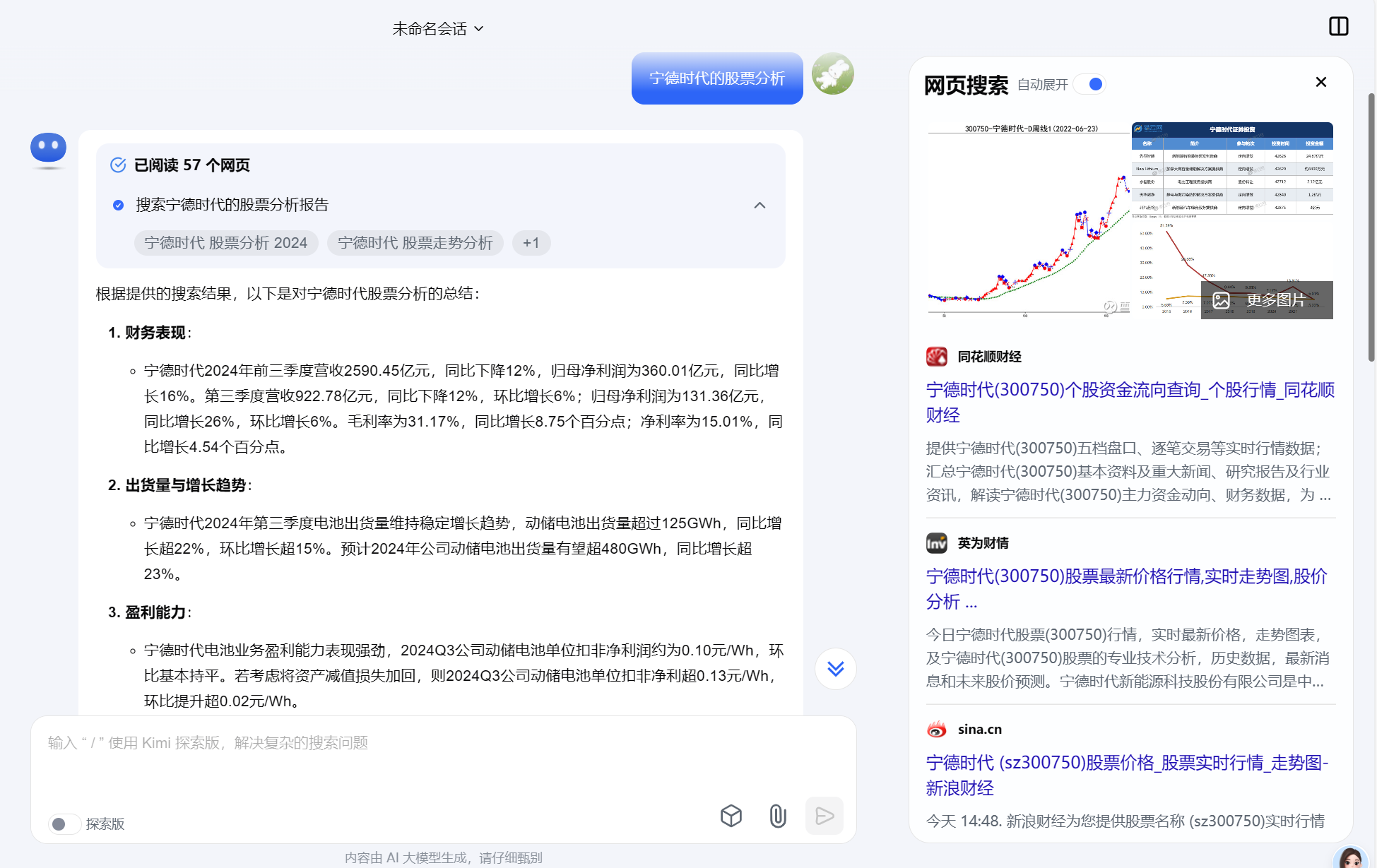The image size is (1377, 868).
Task: Select the 宁德时代 股票走势分析 keyword chip
Action: click(x=415, y=243)
